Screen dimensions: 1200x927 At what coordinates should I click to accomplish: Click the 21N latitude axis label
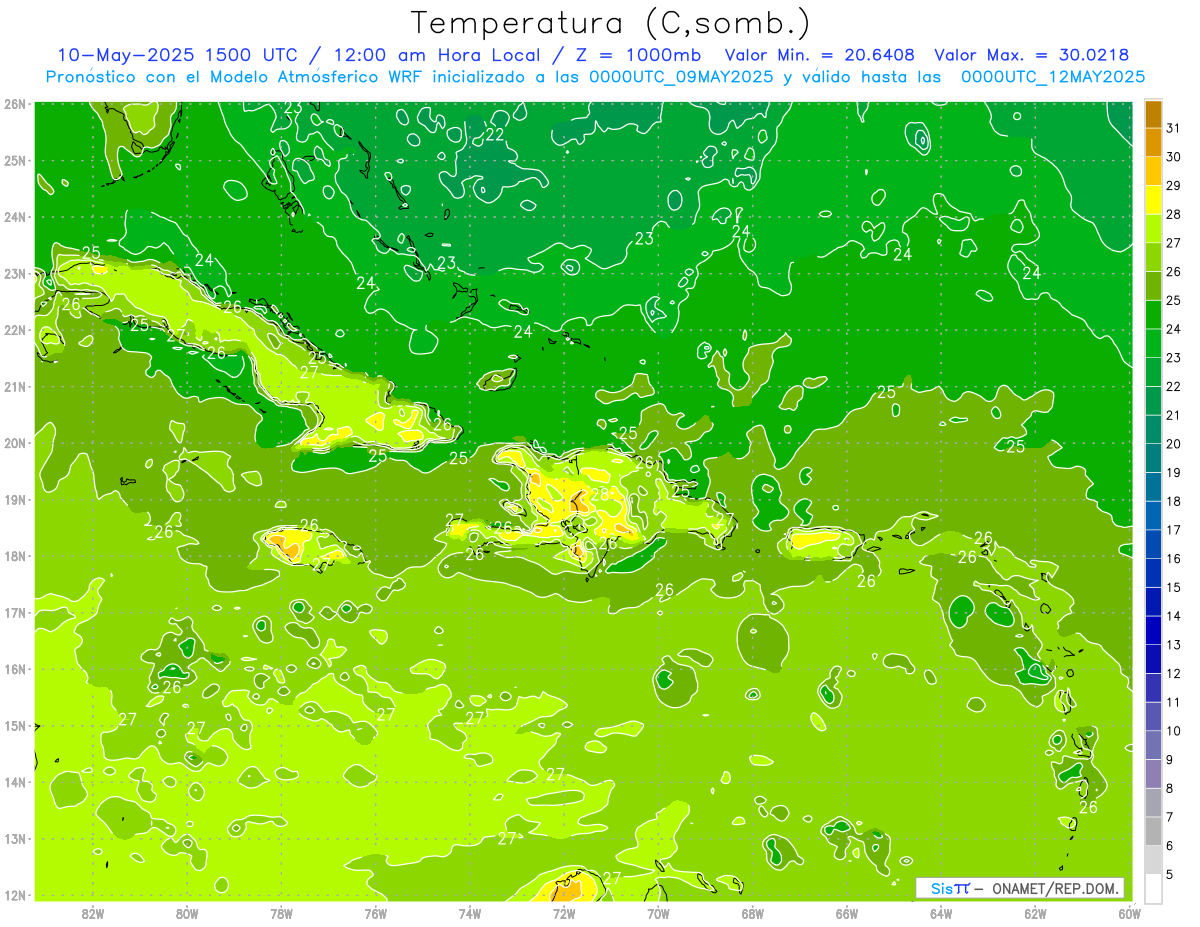click(16, 386)
